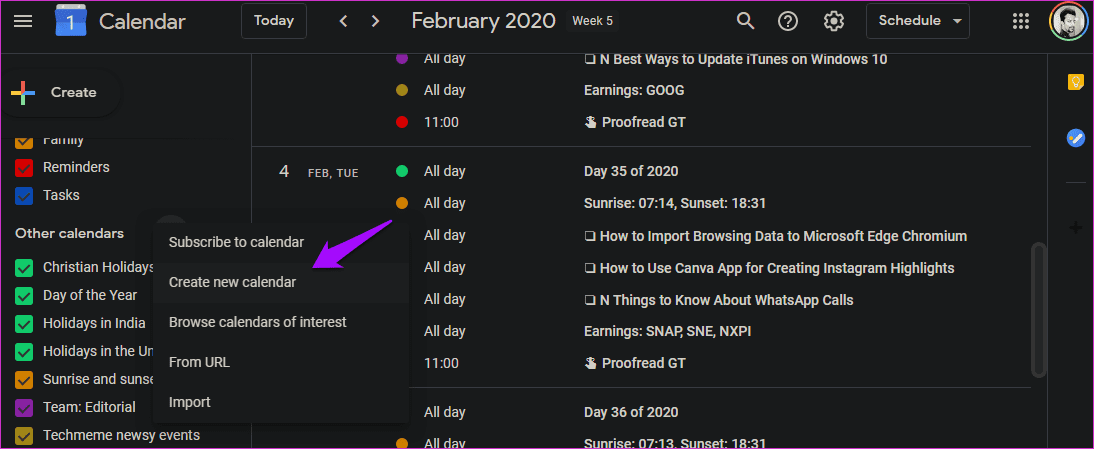The image size is (1094, 449).
Task: Open calendar search
Action: 746,21
